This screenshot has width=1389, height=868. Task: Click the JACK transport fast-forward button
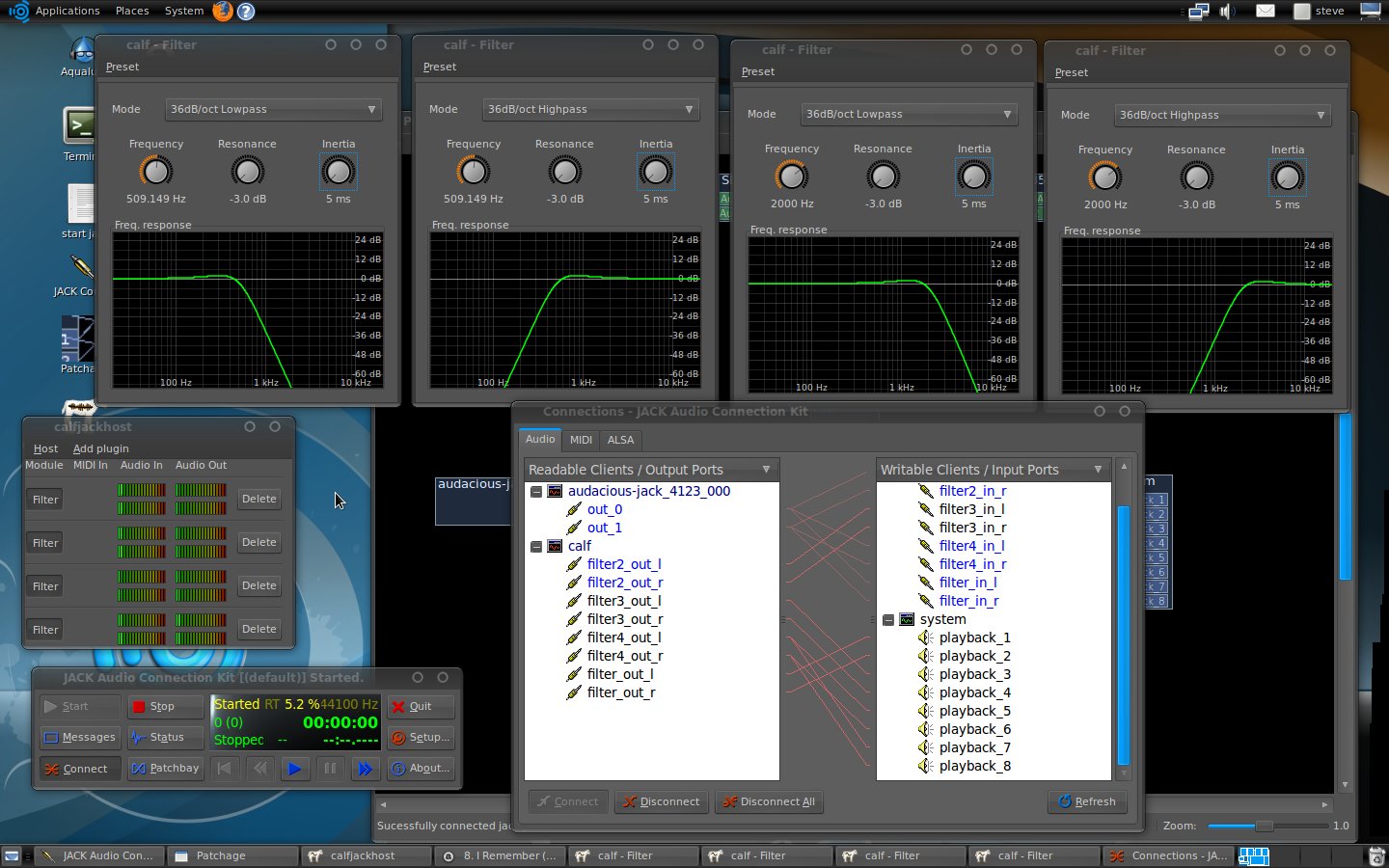(x=365, y=769)
